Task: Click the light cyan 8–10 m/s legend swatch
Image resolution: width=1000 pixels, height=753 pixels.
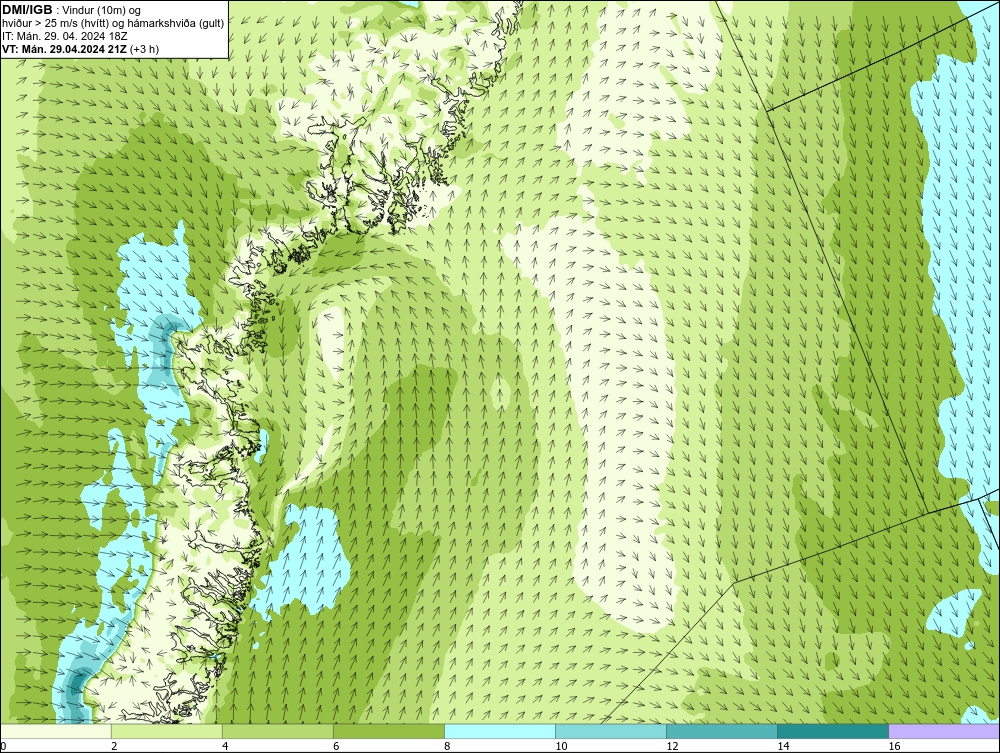Action: [499, 731]
